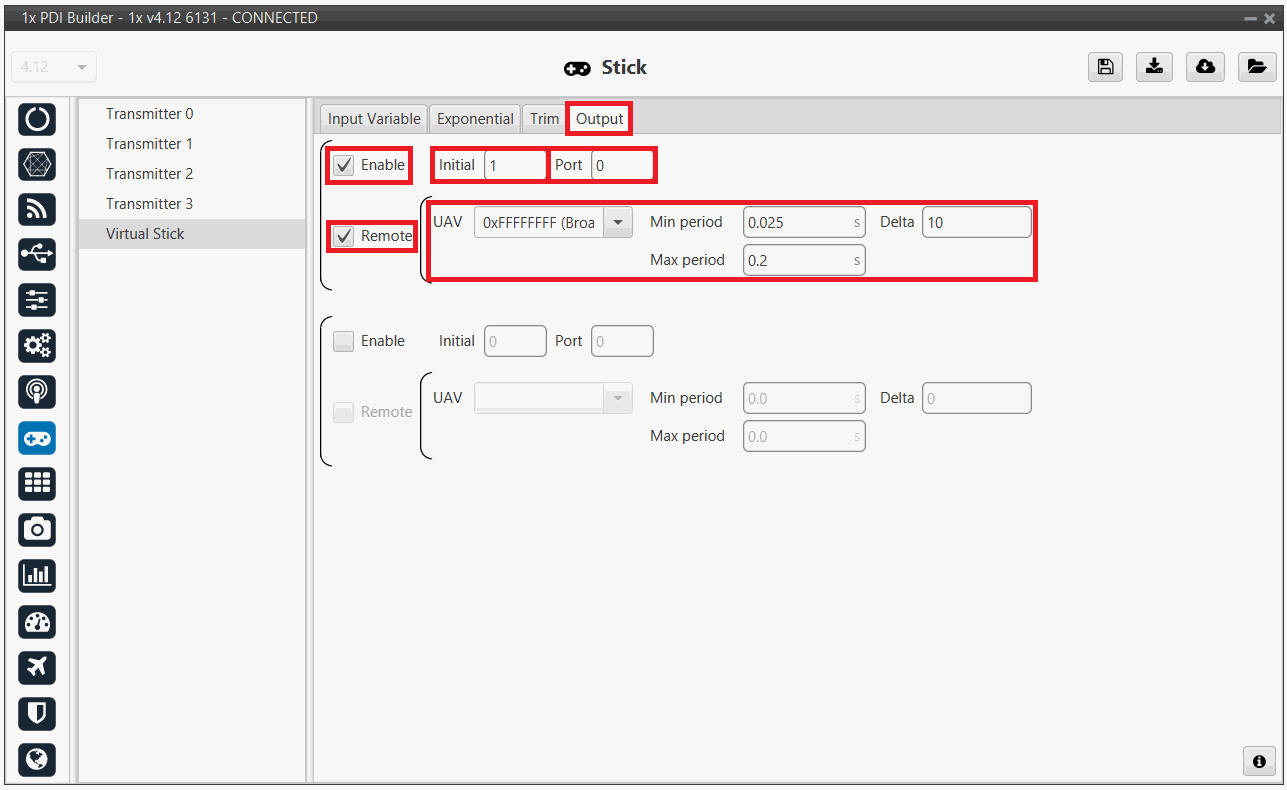This screenshot has width=1287, height=790.
Task: Click the info button in bottom corner
Action: 1259,761
